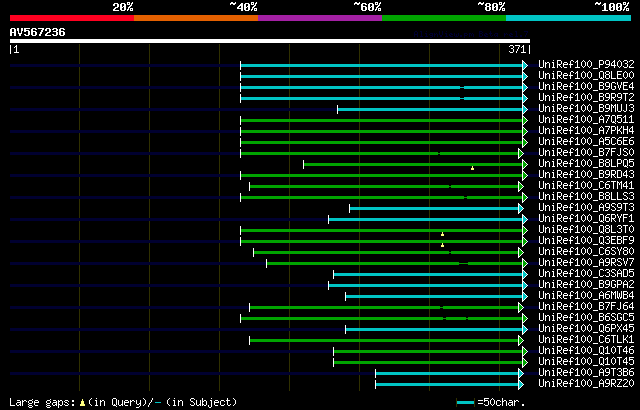Select the UniRef100_B6SGC5 label
Image resolution: width=640 pixels, height=410 pixels.
586,318
